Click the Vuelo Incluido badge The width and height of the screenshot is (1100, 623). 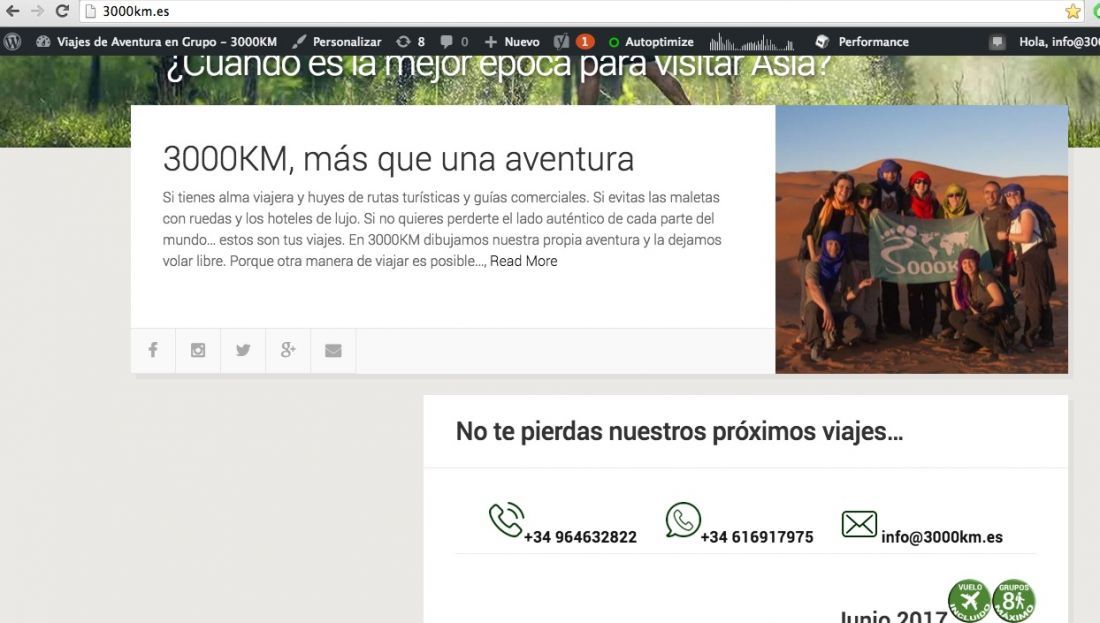970,601
